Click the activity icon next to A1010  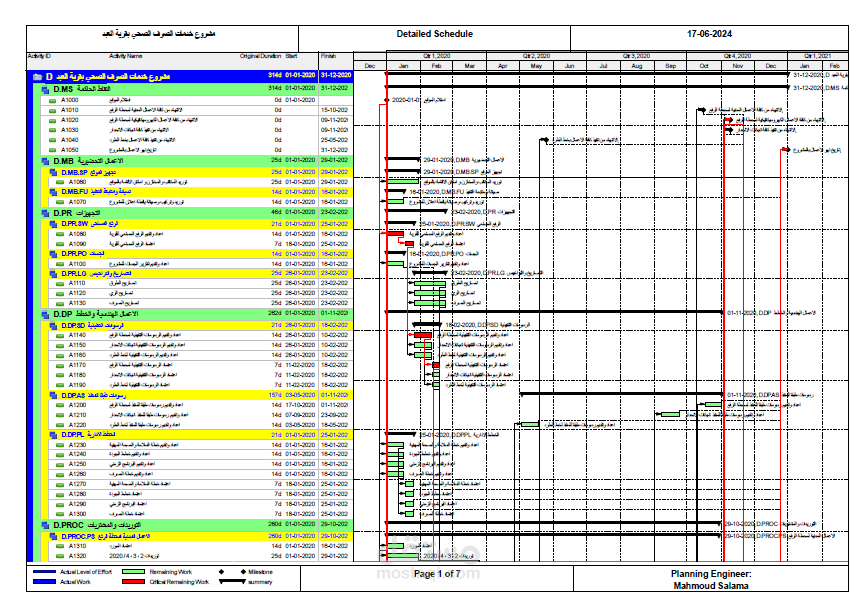[x=52, y=111]
